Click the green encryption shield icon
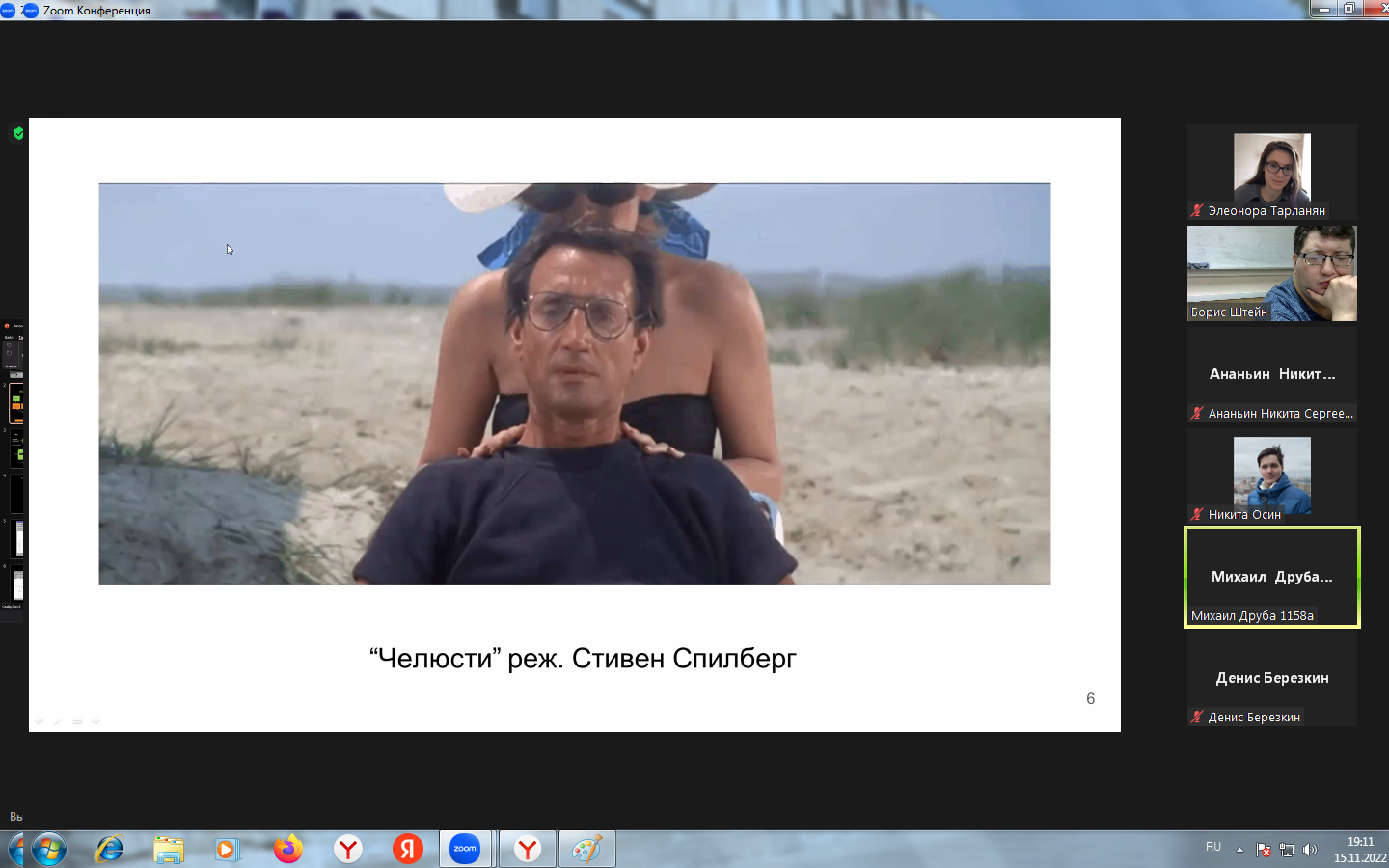 (18, 133)
